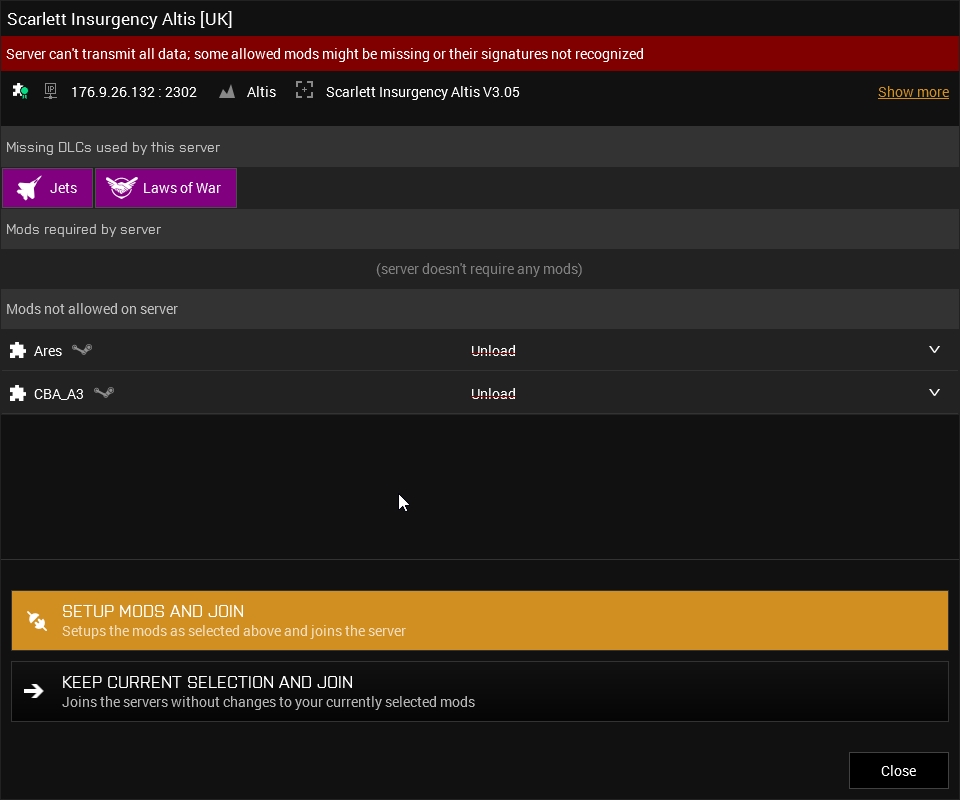Expand the CBA_A3 mod action dropdown
This screenshot has width=960, height=800.
(934, 392)
